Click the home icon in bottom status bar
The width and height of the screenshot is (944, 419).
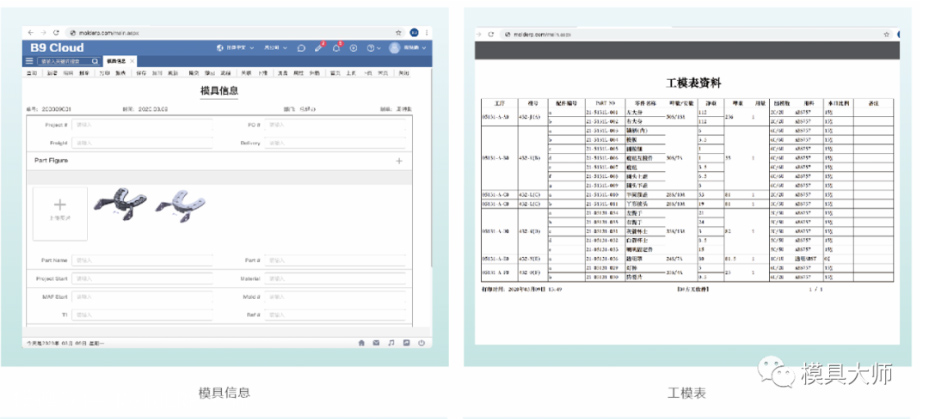coord(361,342)
